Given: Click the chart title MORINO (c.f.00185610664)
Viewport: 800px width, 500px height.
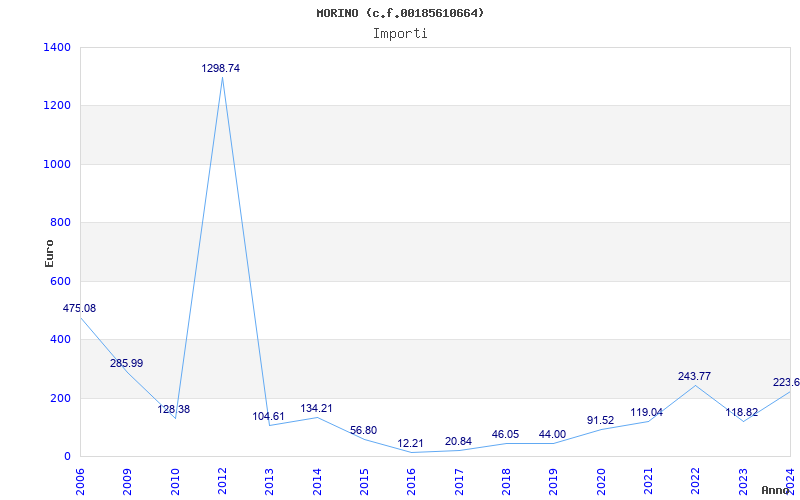Looking at the screenshot, I should 400,13.
